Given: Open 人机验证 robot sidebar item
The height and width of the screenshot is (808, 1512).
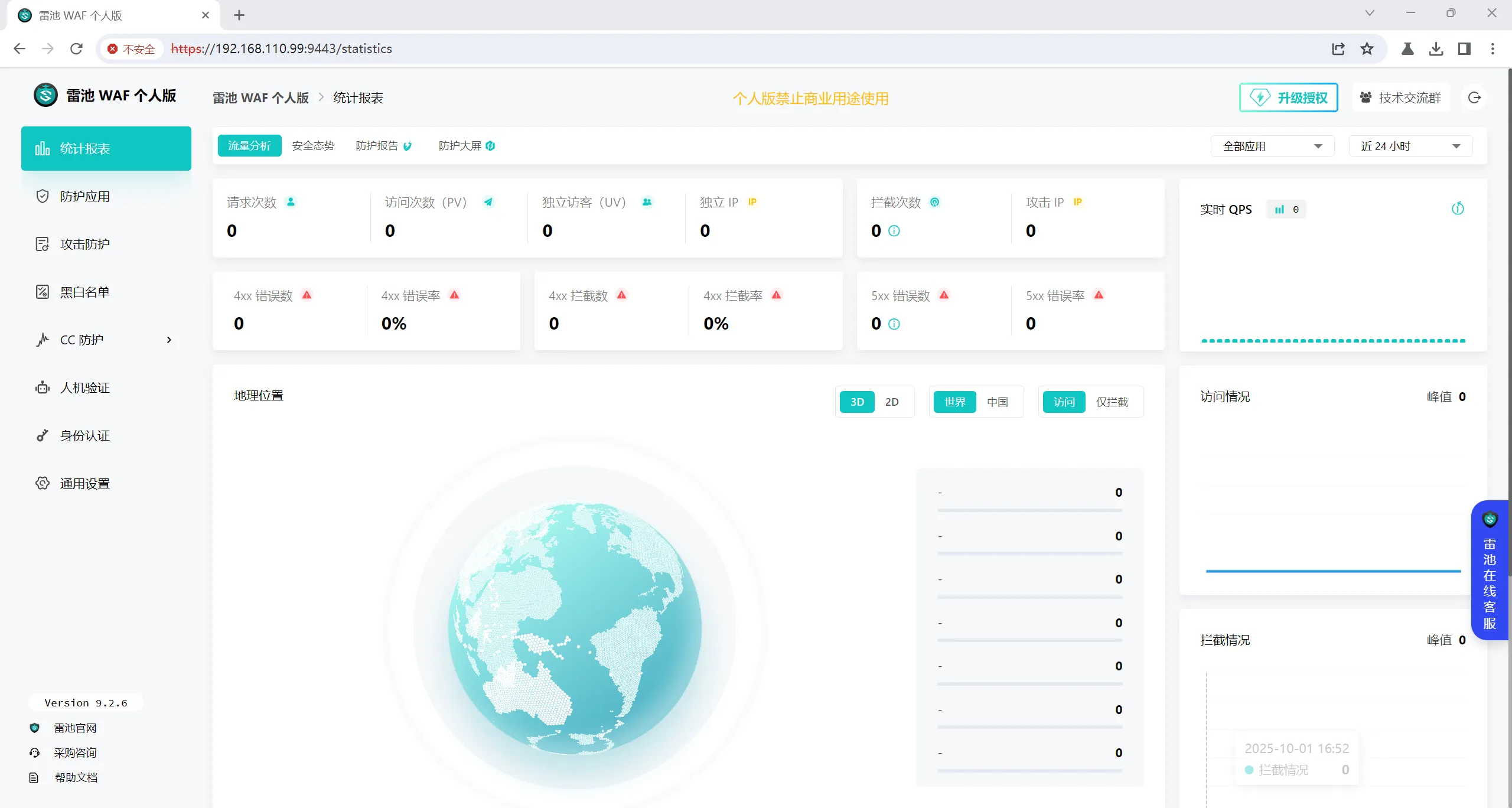Looking at the screenshot, I should pyautogui.click(x=85, y=387).
